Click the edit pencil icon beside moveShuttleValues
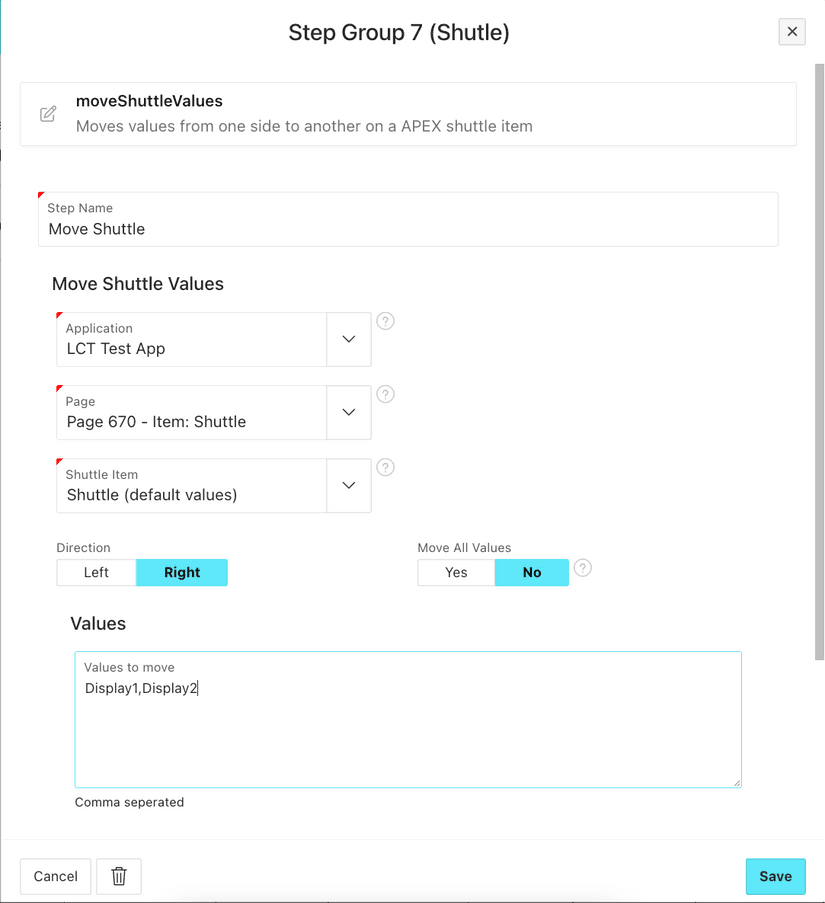Viewport: 825px width, 903px height. pyautogui.click(x=48, y=114)
